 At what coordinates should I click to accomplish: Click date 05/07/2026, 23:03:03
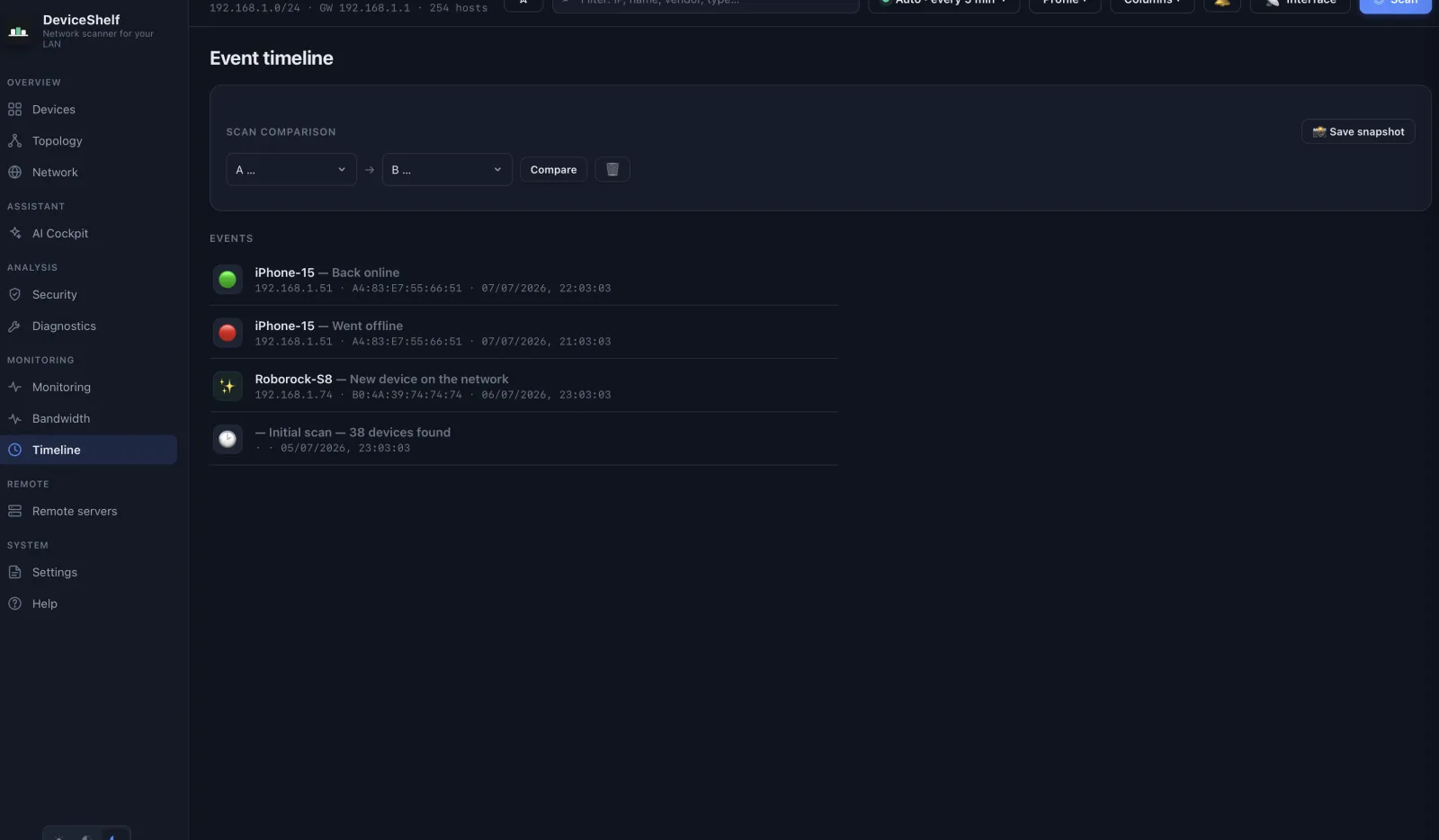pos(345,448)
